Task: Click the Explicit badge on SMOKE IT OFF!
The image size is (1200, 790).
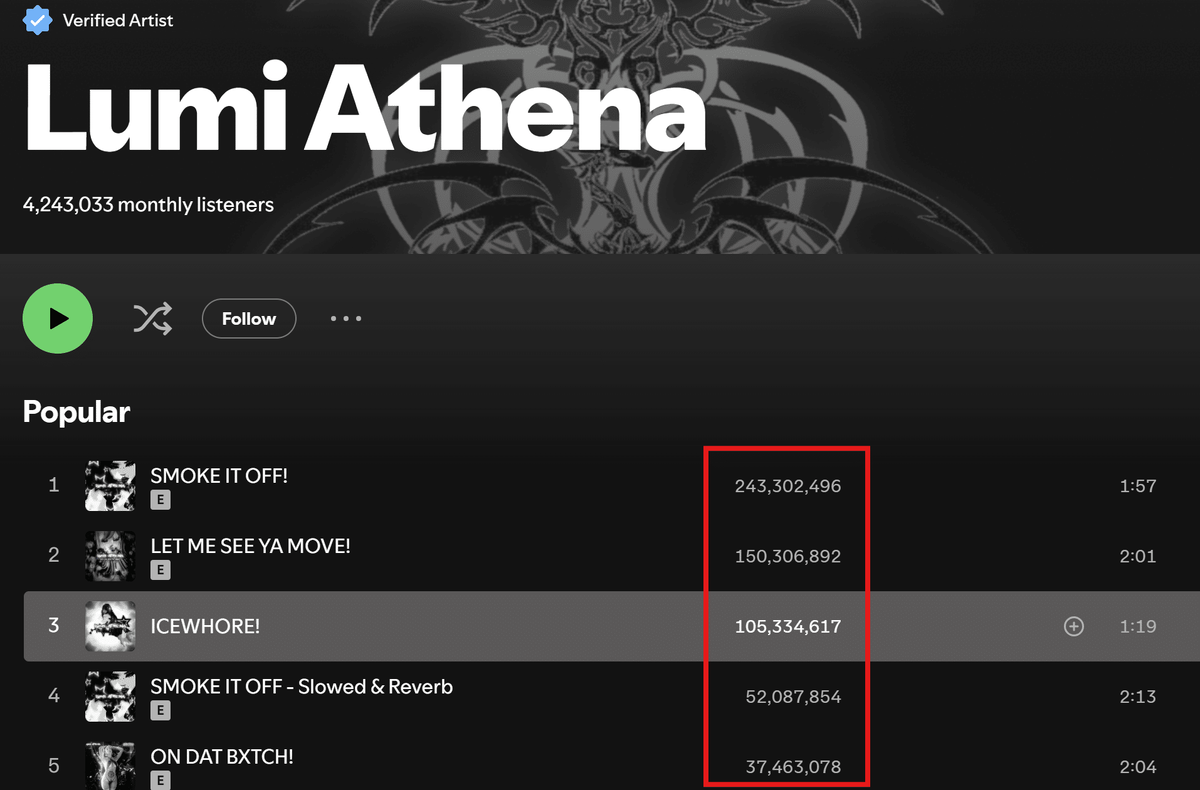Action: (x=160, y=499)
